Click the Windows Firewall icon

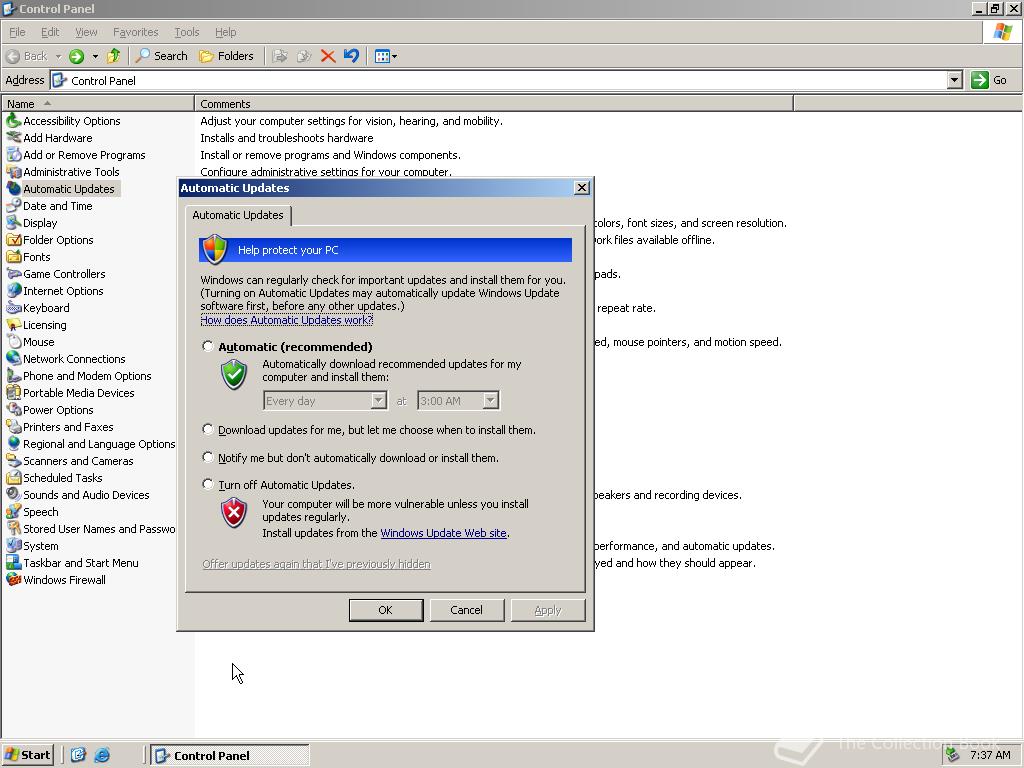[13, 579]
